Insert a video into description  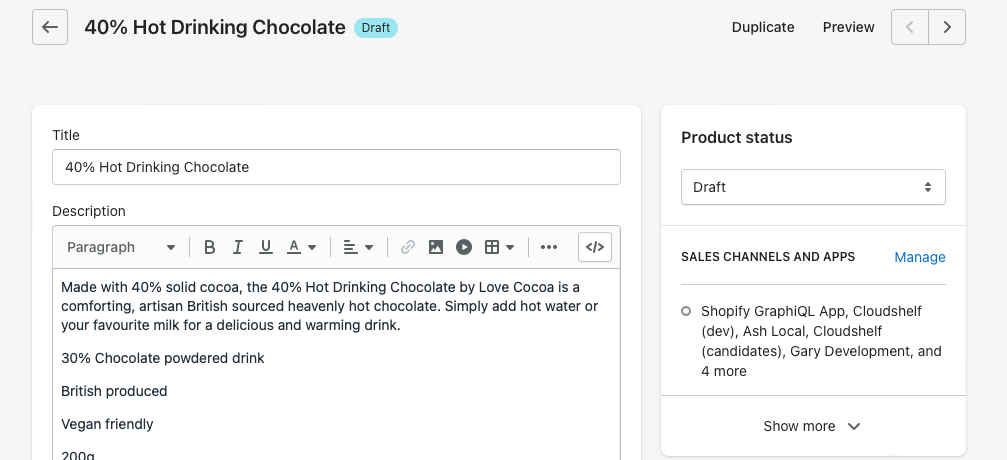(x=464, y=247)
